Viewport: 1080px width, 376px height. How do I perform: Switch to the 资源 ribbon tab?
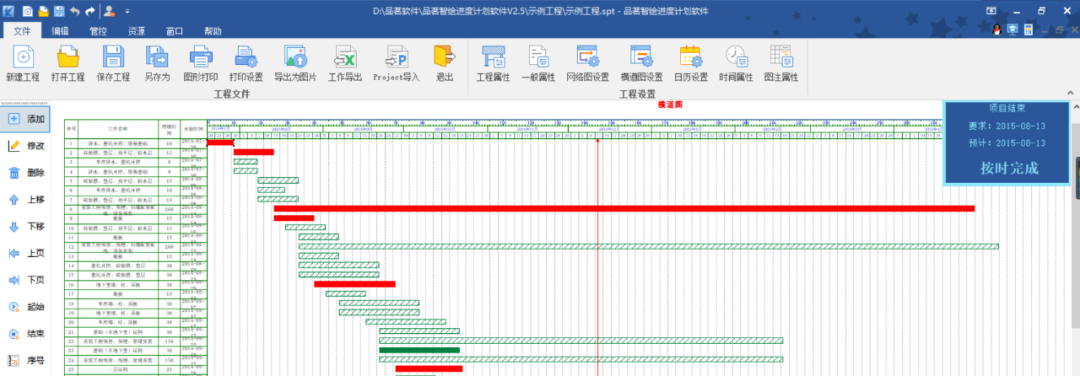tap(136, 31)
